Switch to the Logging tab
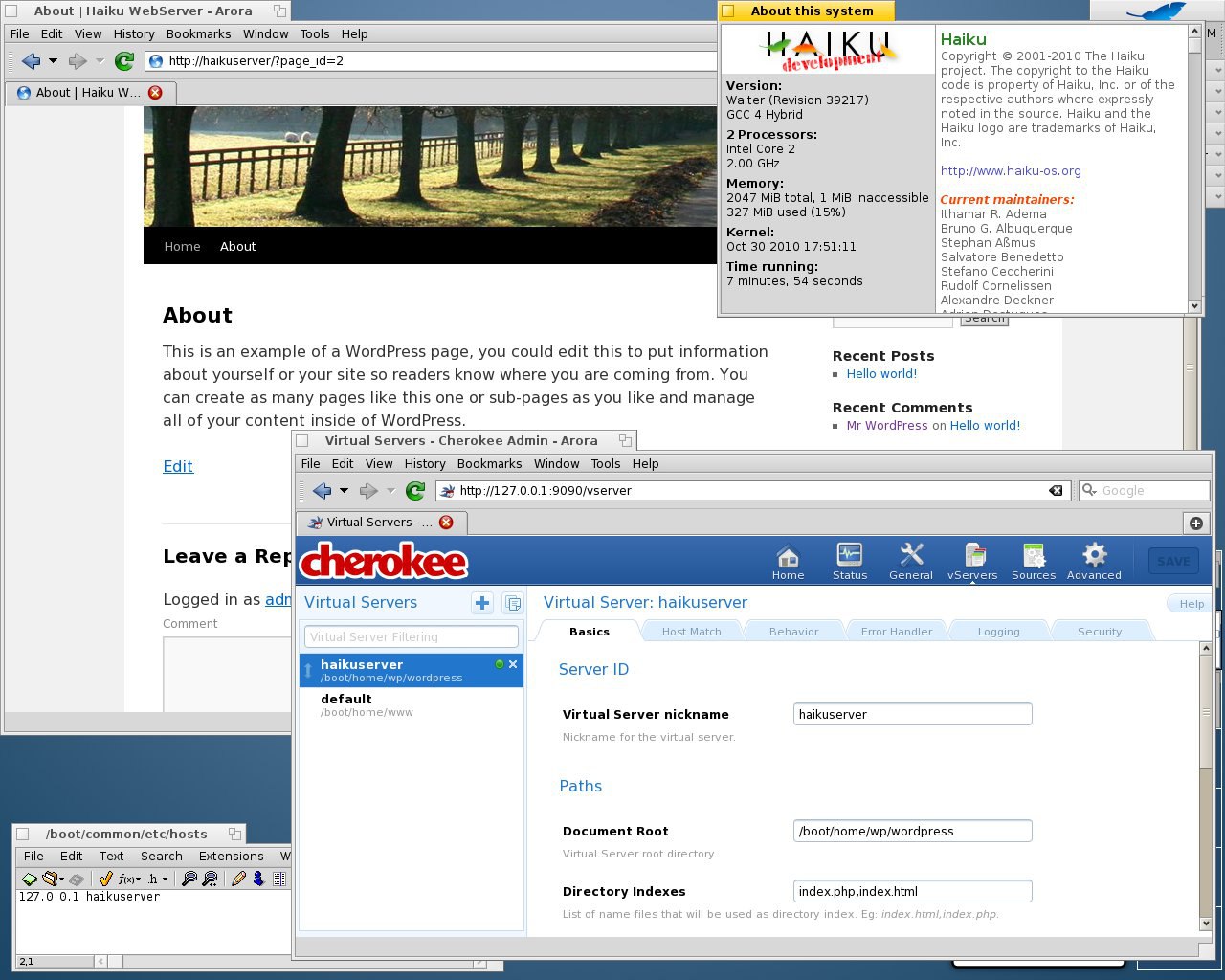The width and height of the screenshot is (1225, 980). click(x=998, y=632)
